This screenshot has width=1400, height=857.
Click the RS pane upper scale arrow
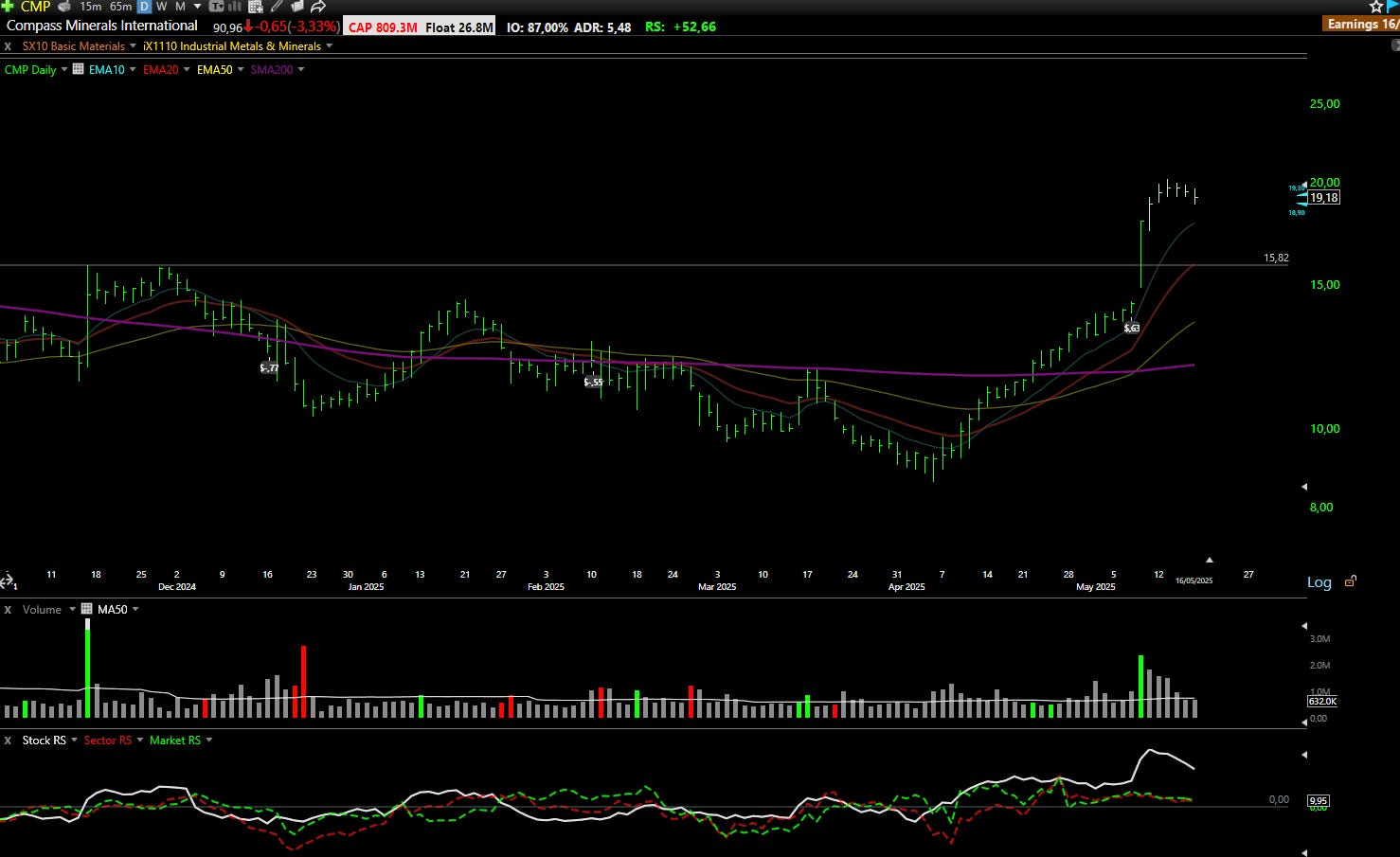click(1304, 755)
